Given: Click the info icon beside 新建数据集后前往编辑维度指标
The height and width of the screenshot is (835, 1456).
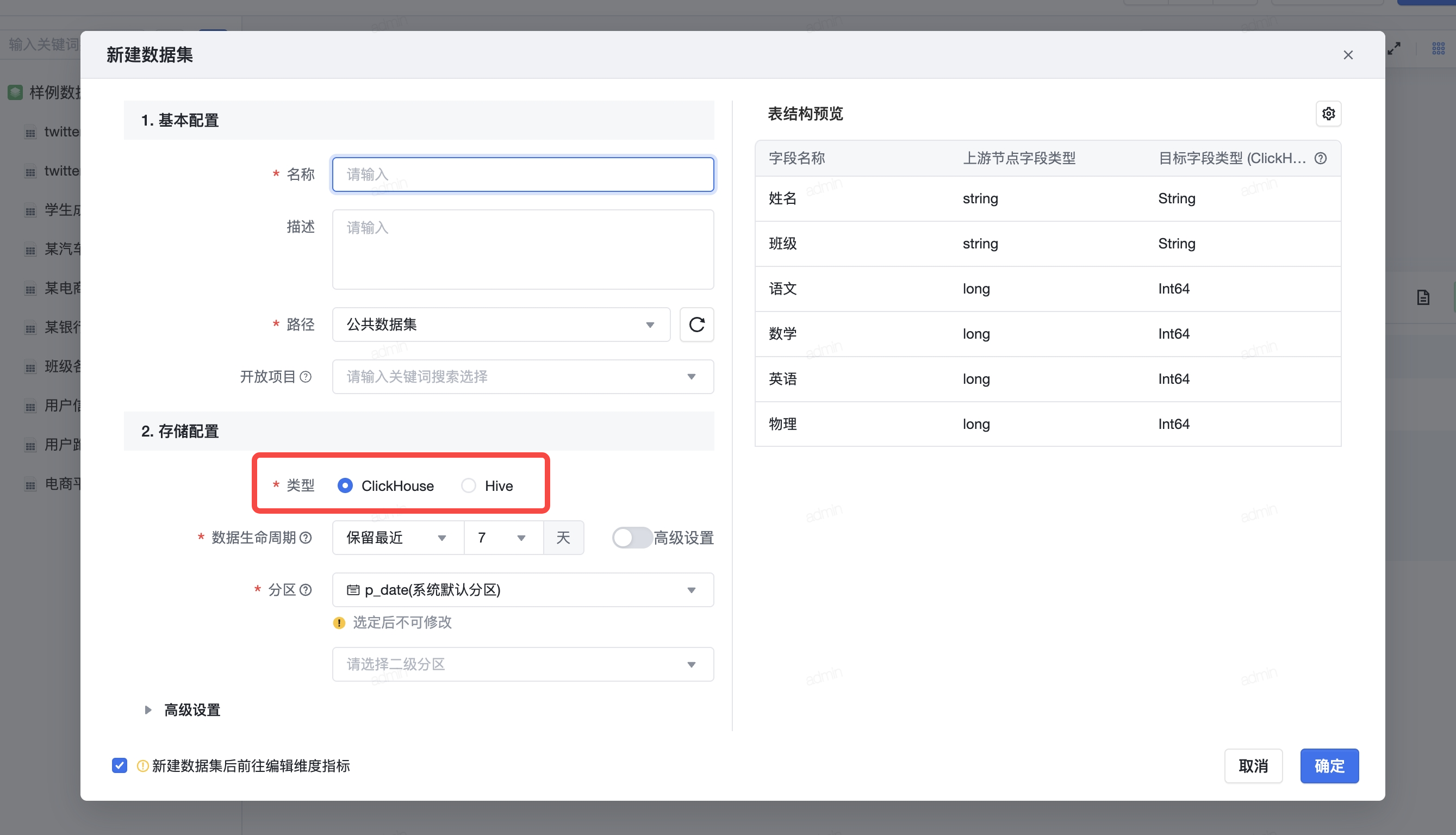Looking at the screenshot, I should [142, 765].
